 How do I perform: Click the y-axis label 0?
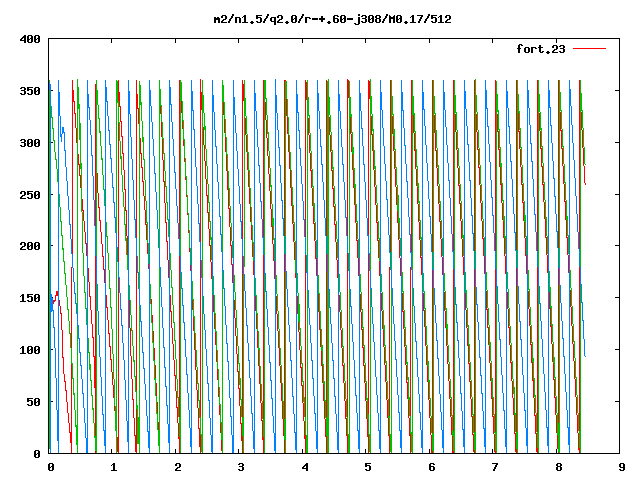[37, 454]
